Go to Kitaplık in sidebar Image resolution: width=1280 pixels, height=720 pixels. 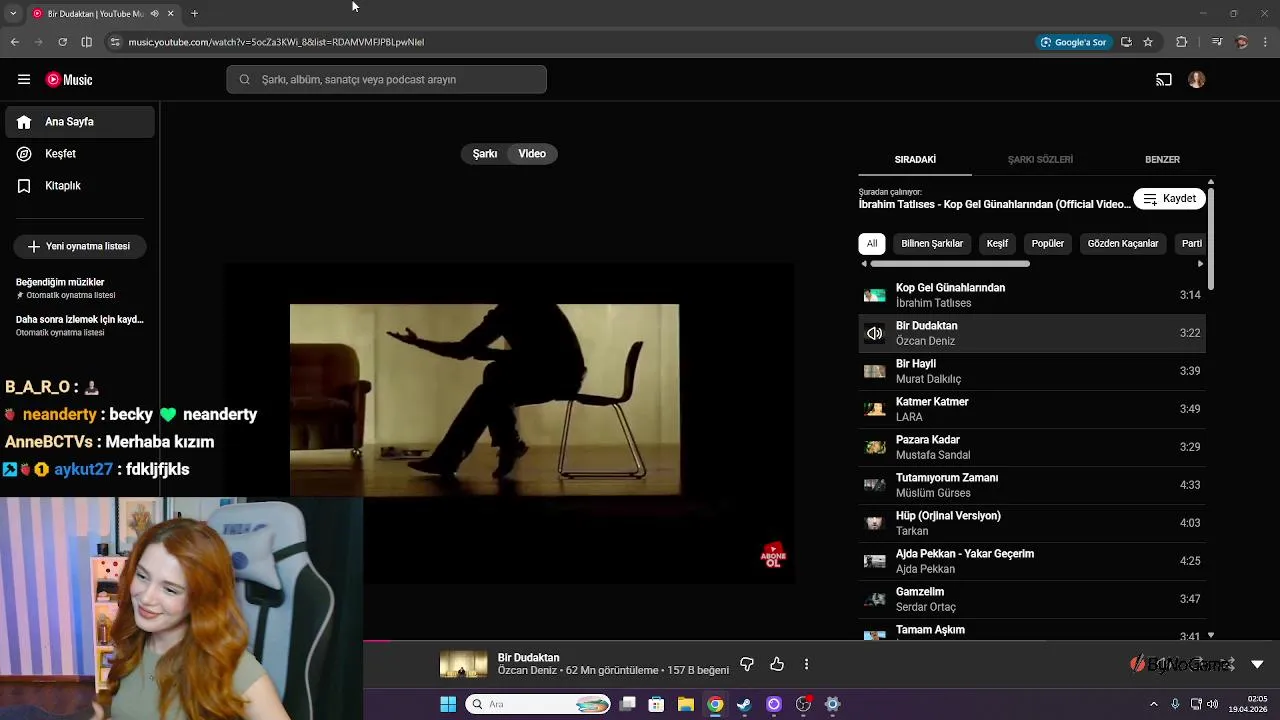pyautogui.click(x=80, y=186)
